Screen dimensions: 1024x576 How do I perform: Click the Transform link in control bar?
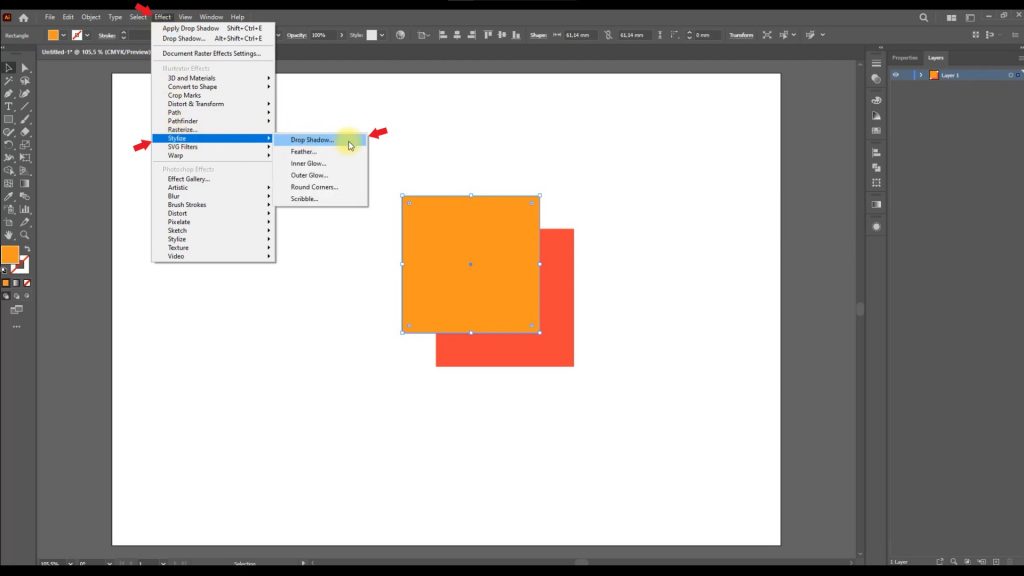coord(741,35)
